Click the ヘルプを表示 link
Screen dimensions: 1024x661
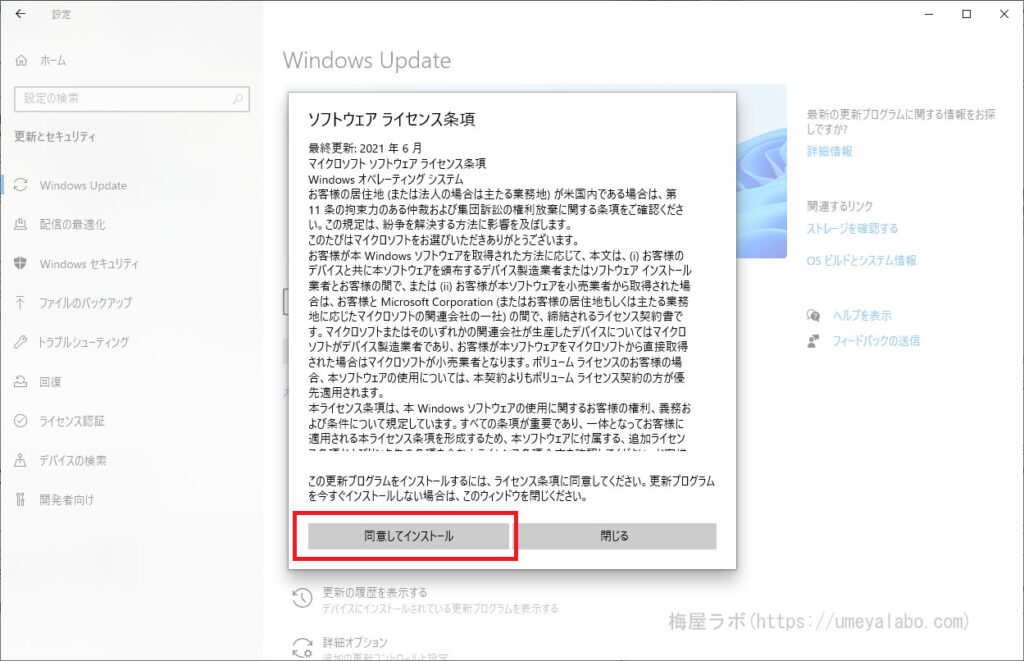coord(862,315)
